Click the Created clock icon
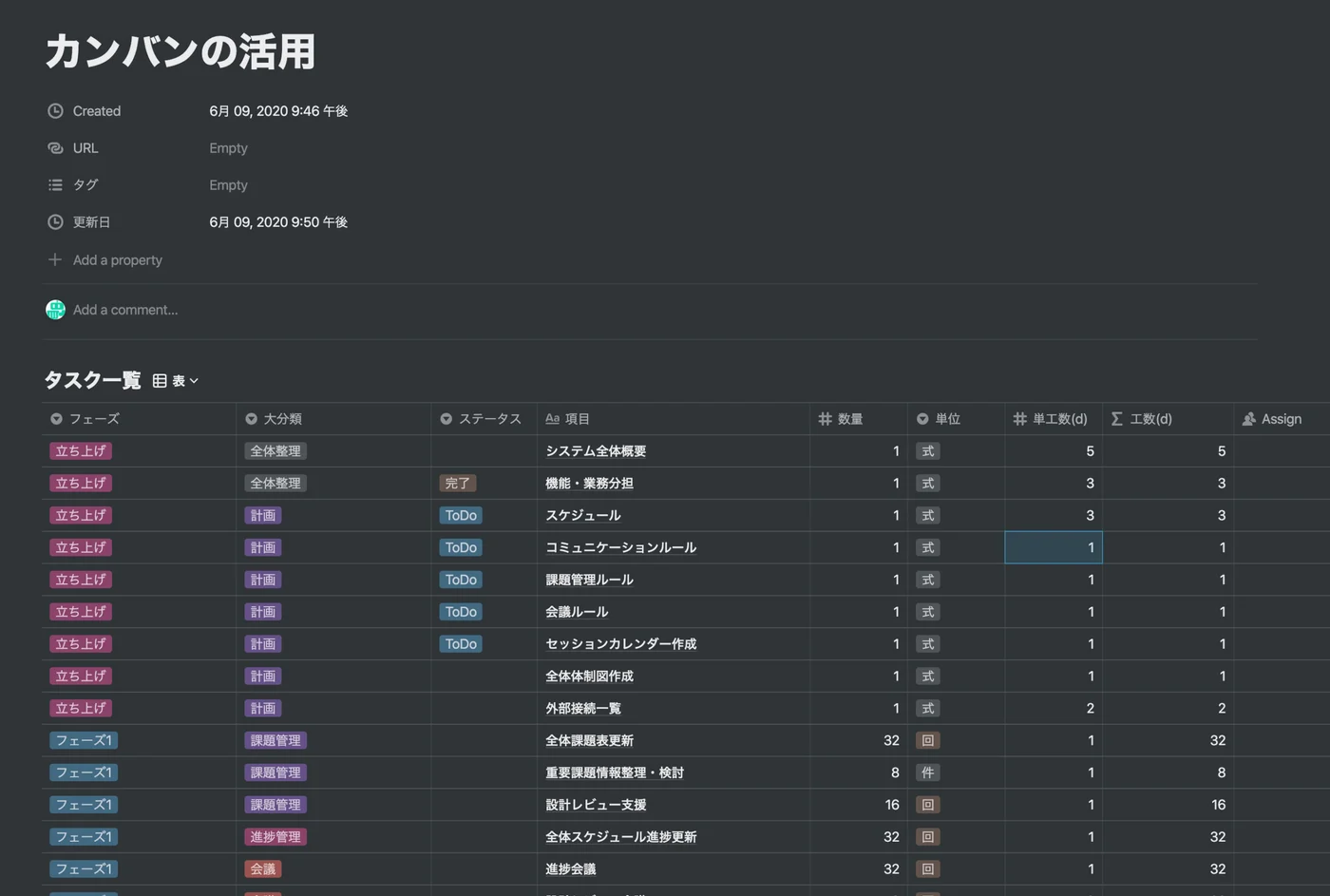 pyautogui.click(x=55, y=111)
